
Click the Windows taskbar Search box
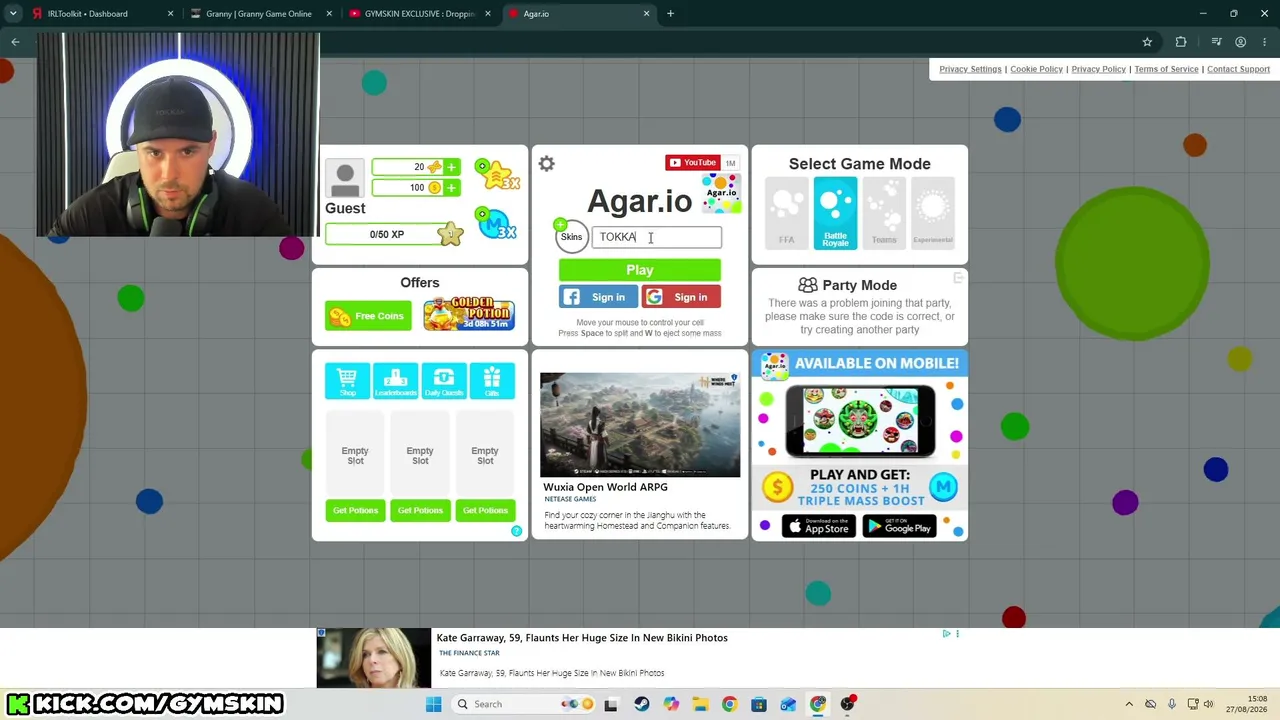pyautogui.click(x=525, y=704)
